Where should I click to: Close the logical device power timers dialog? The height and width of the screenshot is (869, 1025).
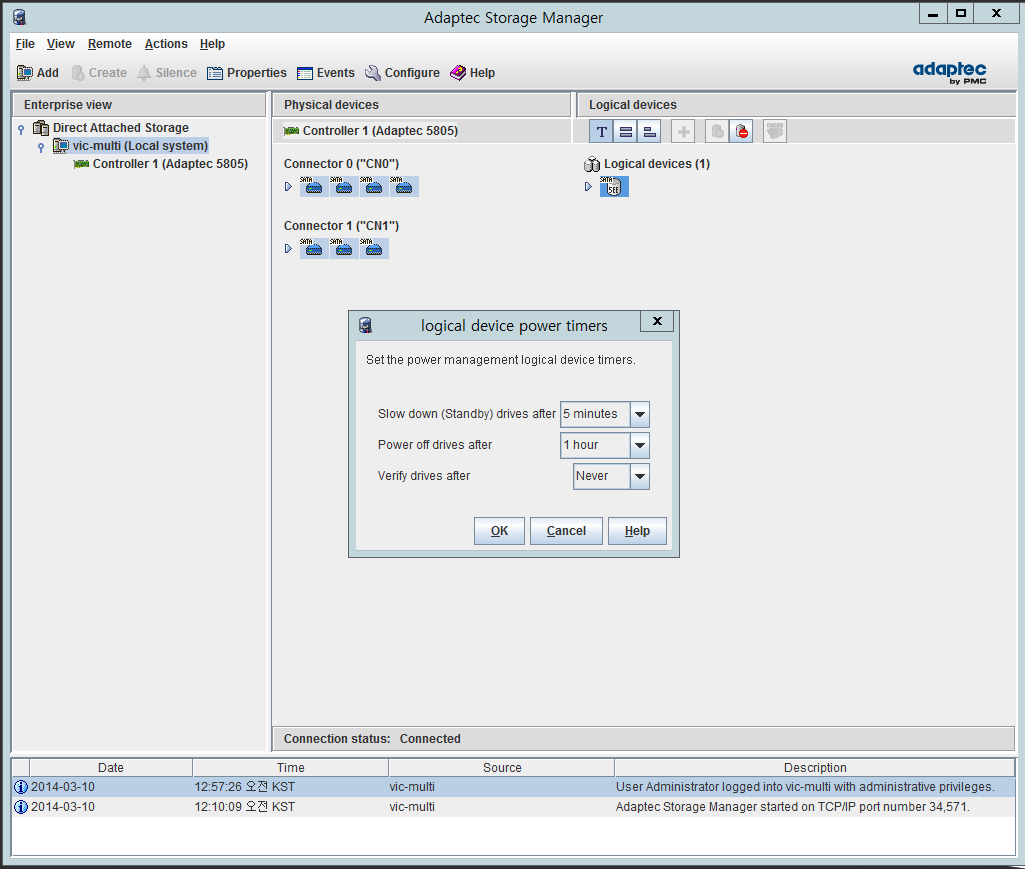coord(657,321)
